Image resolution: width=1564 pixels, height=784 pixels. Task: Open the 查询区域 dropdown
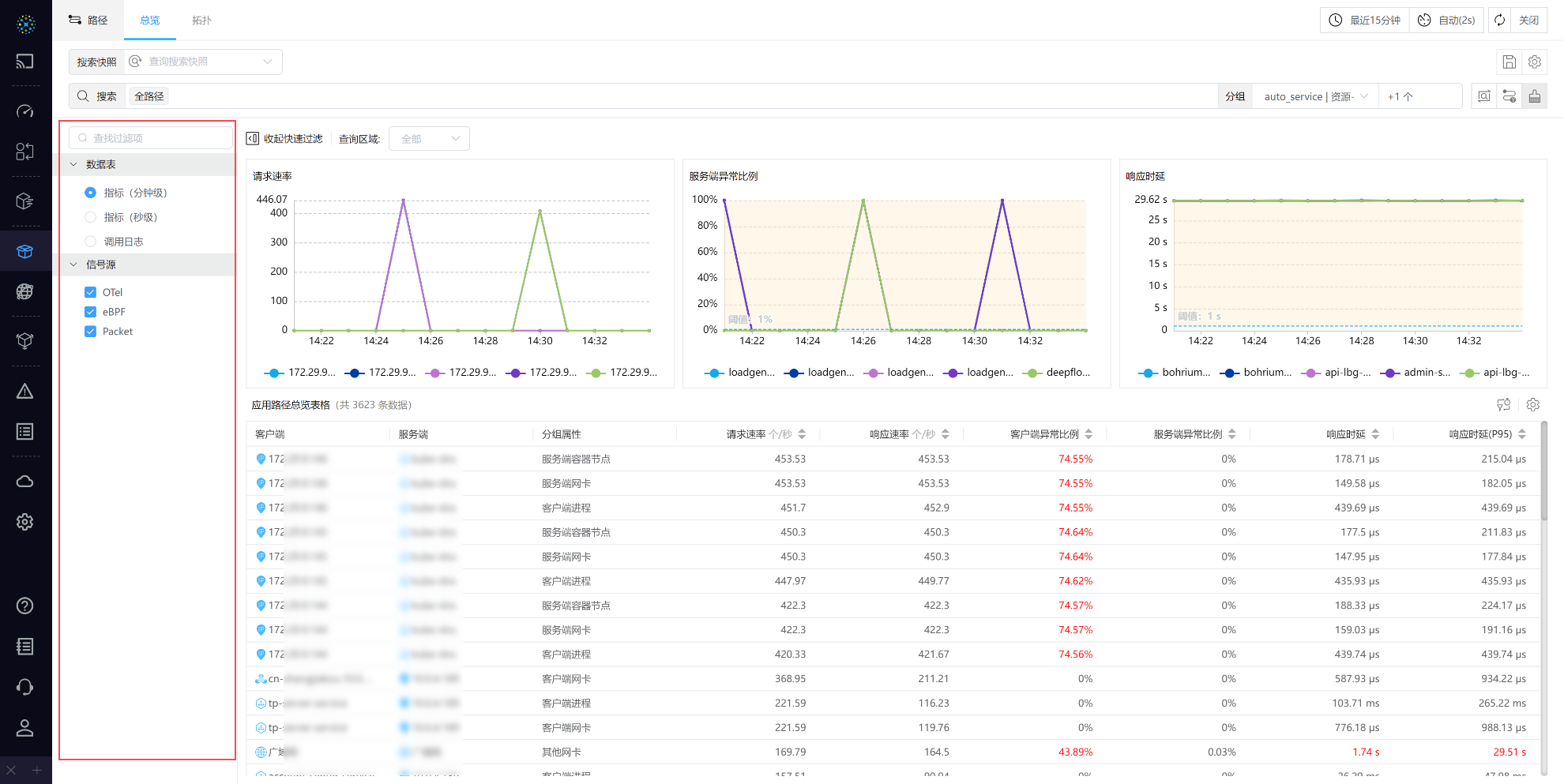[x=429, y=139]
